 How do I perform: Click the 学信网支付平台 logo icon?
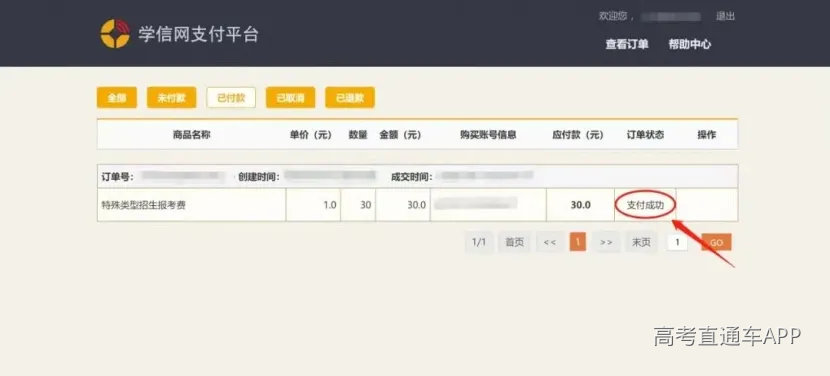pyautogui.click(x=115, y=33)
